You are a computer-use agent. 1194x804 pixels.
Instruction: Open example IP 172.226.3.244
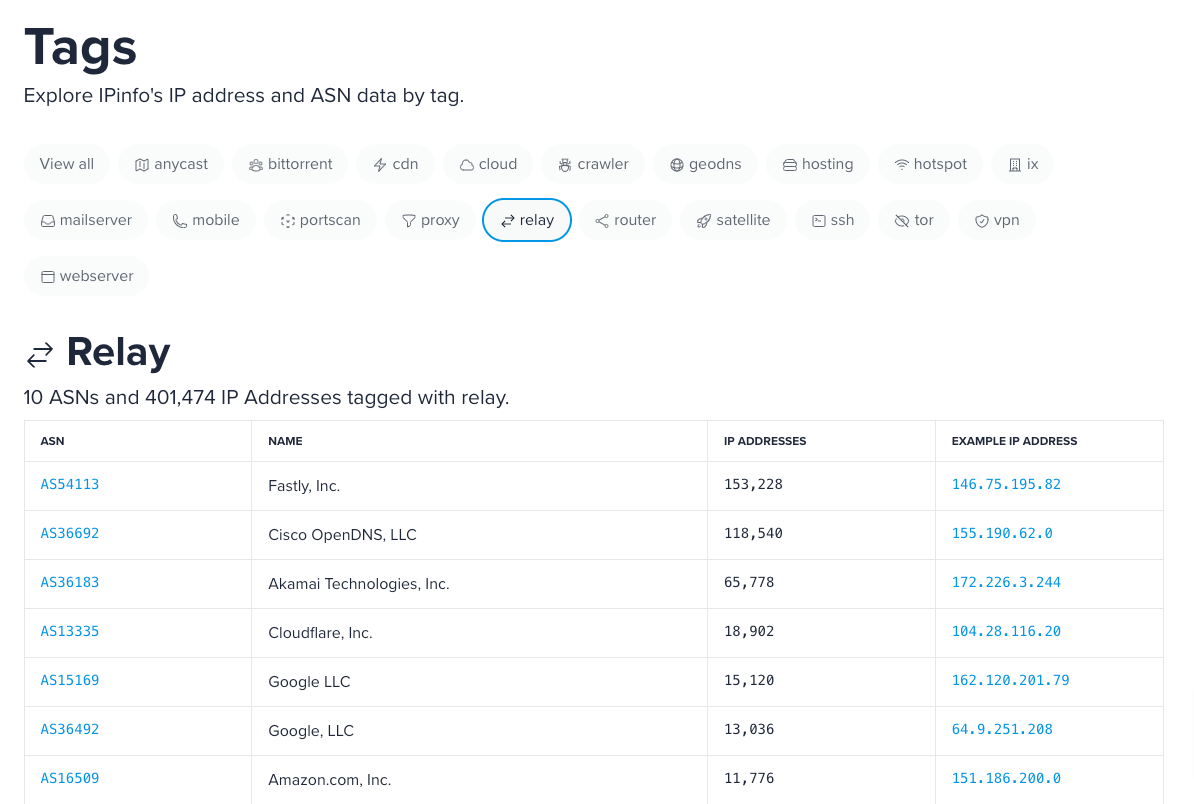(x=1006, y=582)
